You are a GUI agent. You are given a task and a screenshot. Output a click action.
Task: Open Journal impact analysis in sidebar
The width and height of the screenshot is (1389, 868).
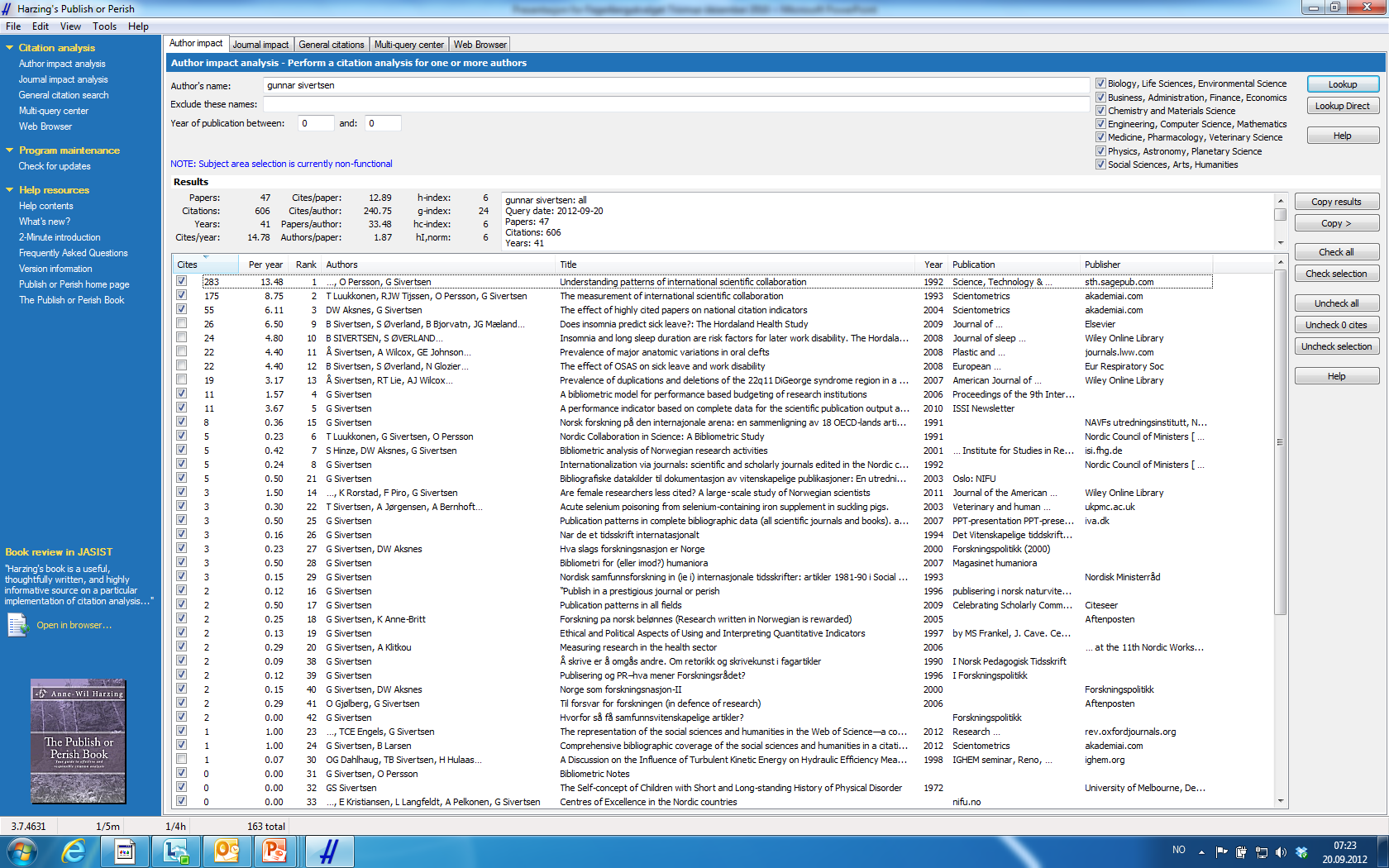(x=64, y=79)
